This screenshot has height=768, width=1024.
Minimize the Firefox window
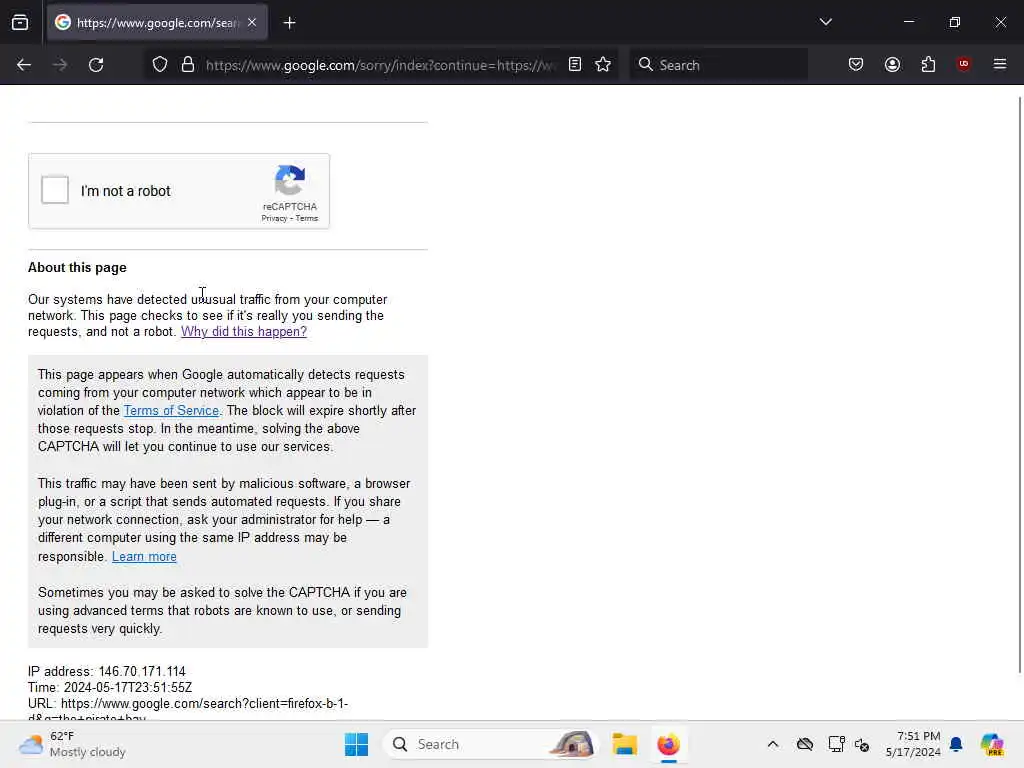tap(908, 22)
